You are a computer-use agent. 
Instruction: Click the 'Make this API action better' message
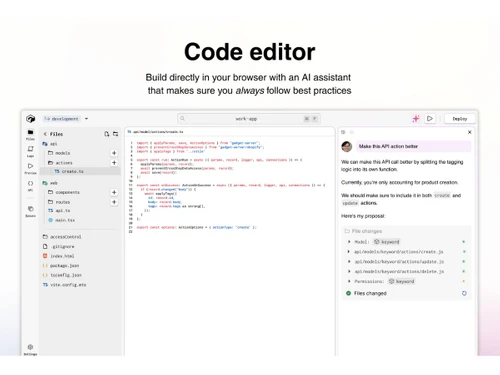point(413,146)
